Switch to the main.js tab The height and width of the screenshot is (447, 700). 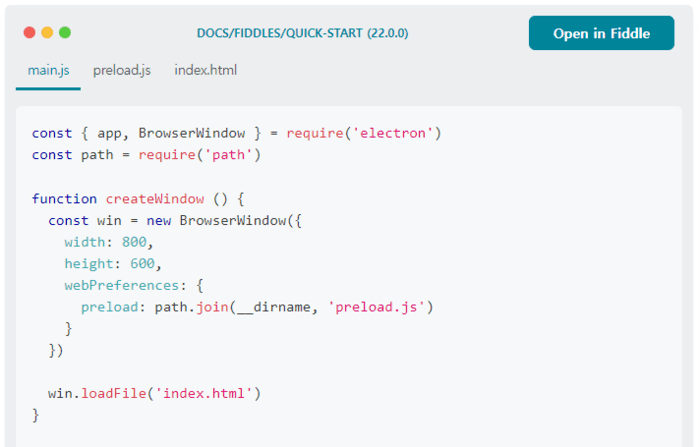(x=48, y=71)
